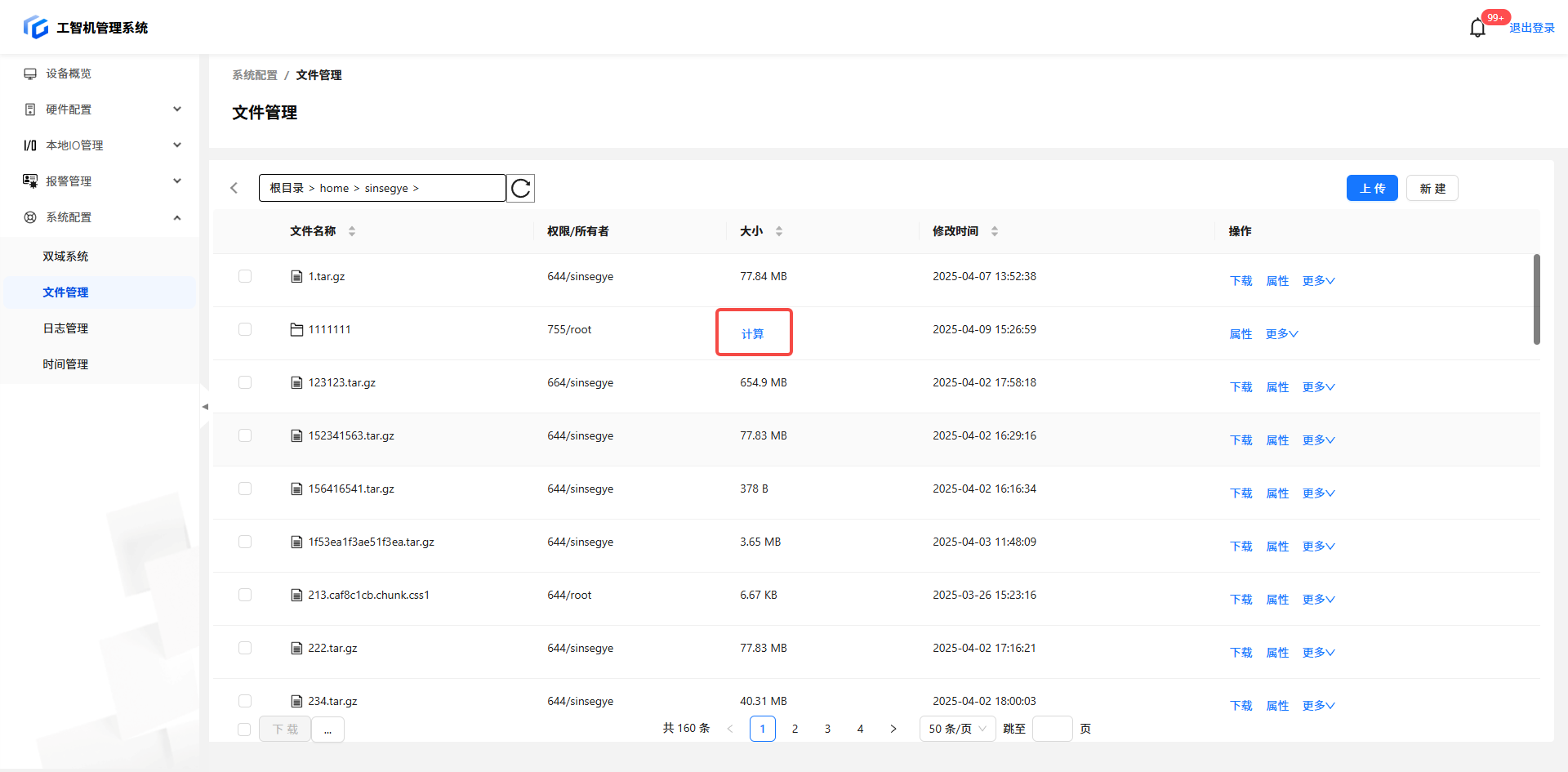Select the checkbox for 1.tar.gz
The image size is (1568, 772).
[245, 277]
